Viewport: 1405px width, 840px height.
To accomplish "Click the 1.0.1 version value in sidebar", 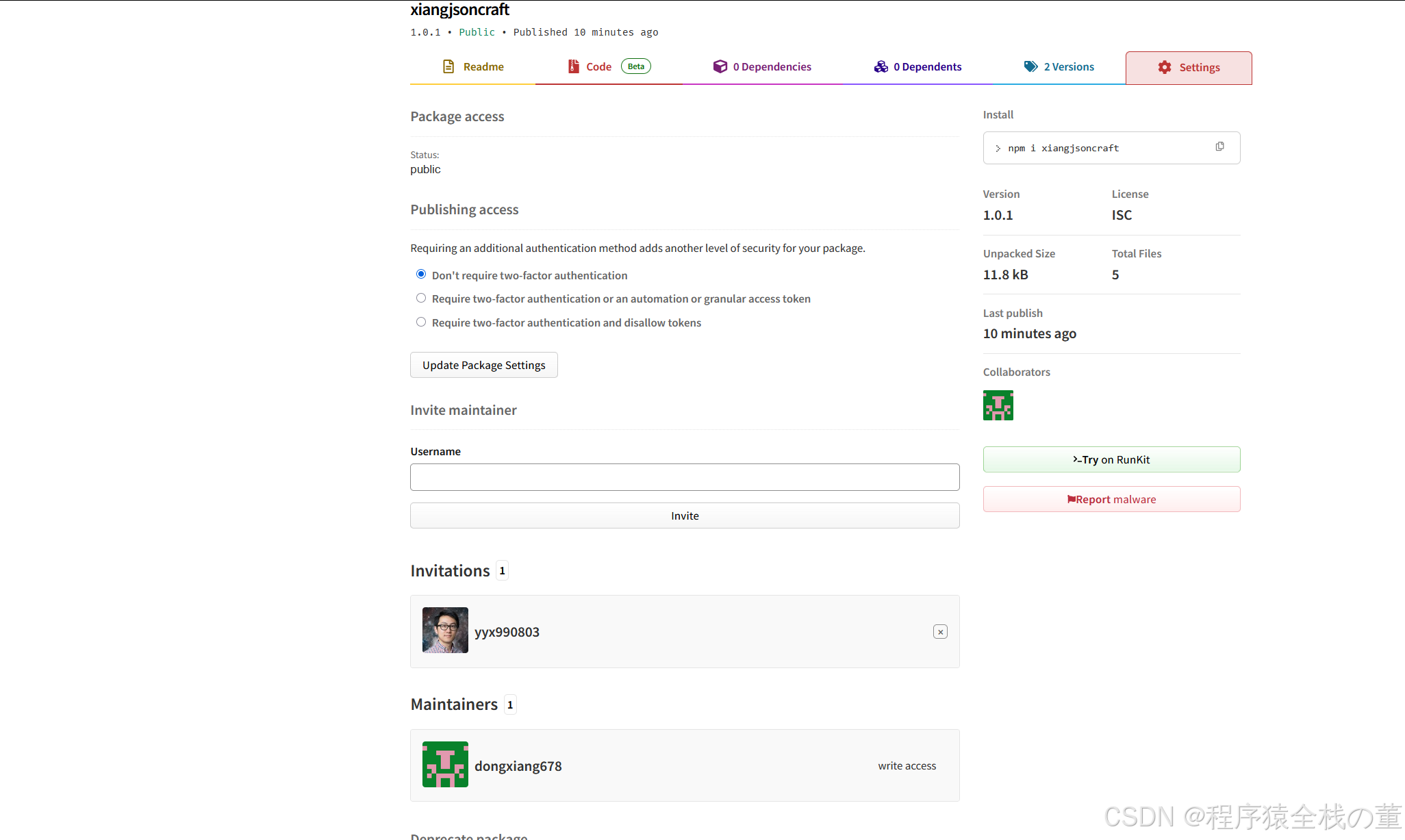I will click(x=998, y=215).
